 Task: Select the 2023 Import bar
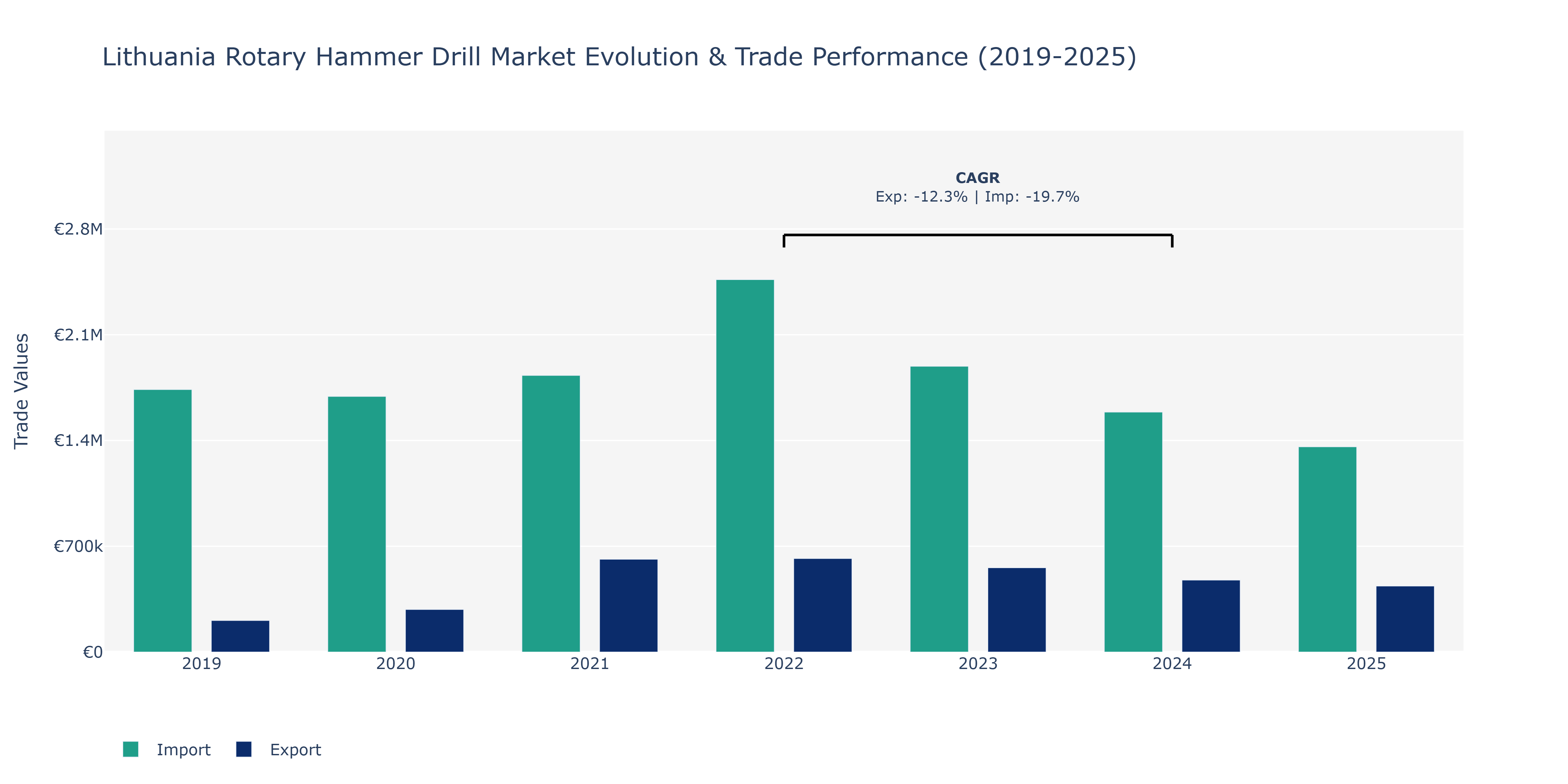coord(939,509)
